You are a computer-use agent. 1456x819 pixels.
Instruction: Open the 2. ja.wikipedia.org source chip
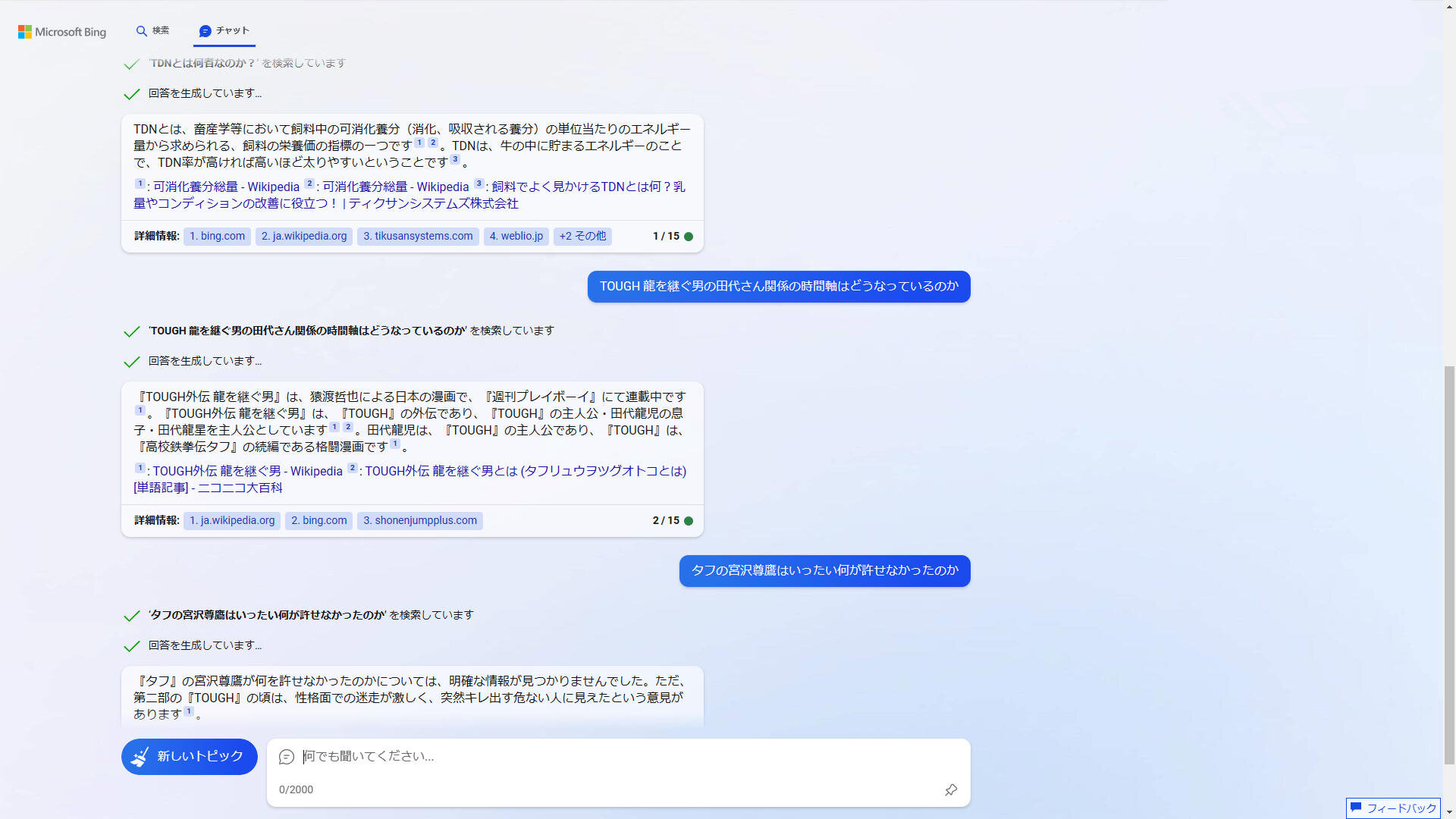pos(303,237)
